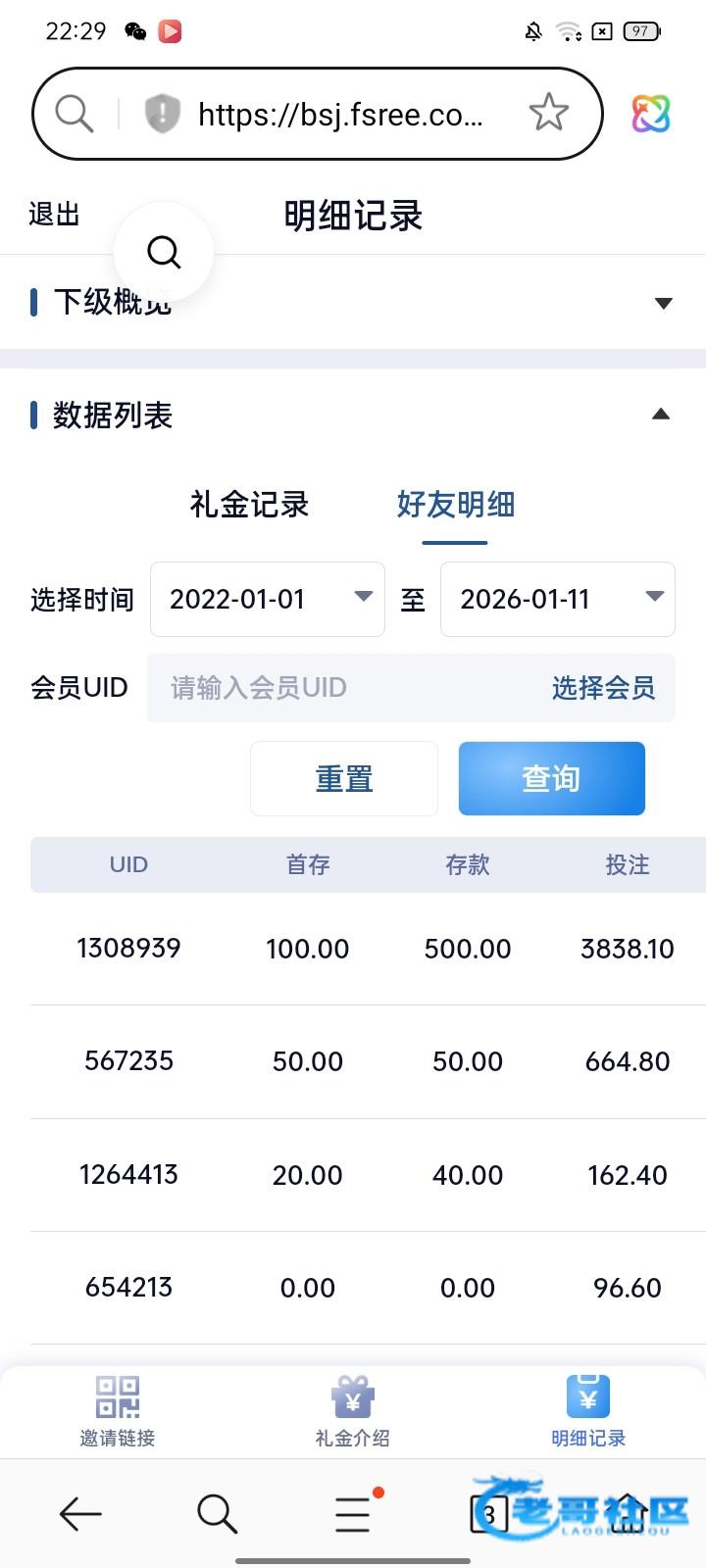Tap the browser bottom search icon
The width and height of the screenshot is (706, 1568).
[217, 1514]
